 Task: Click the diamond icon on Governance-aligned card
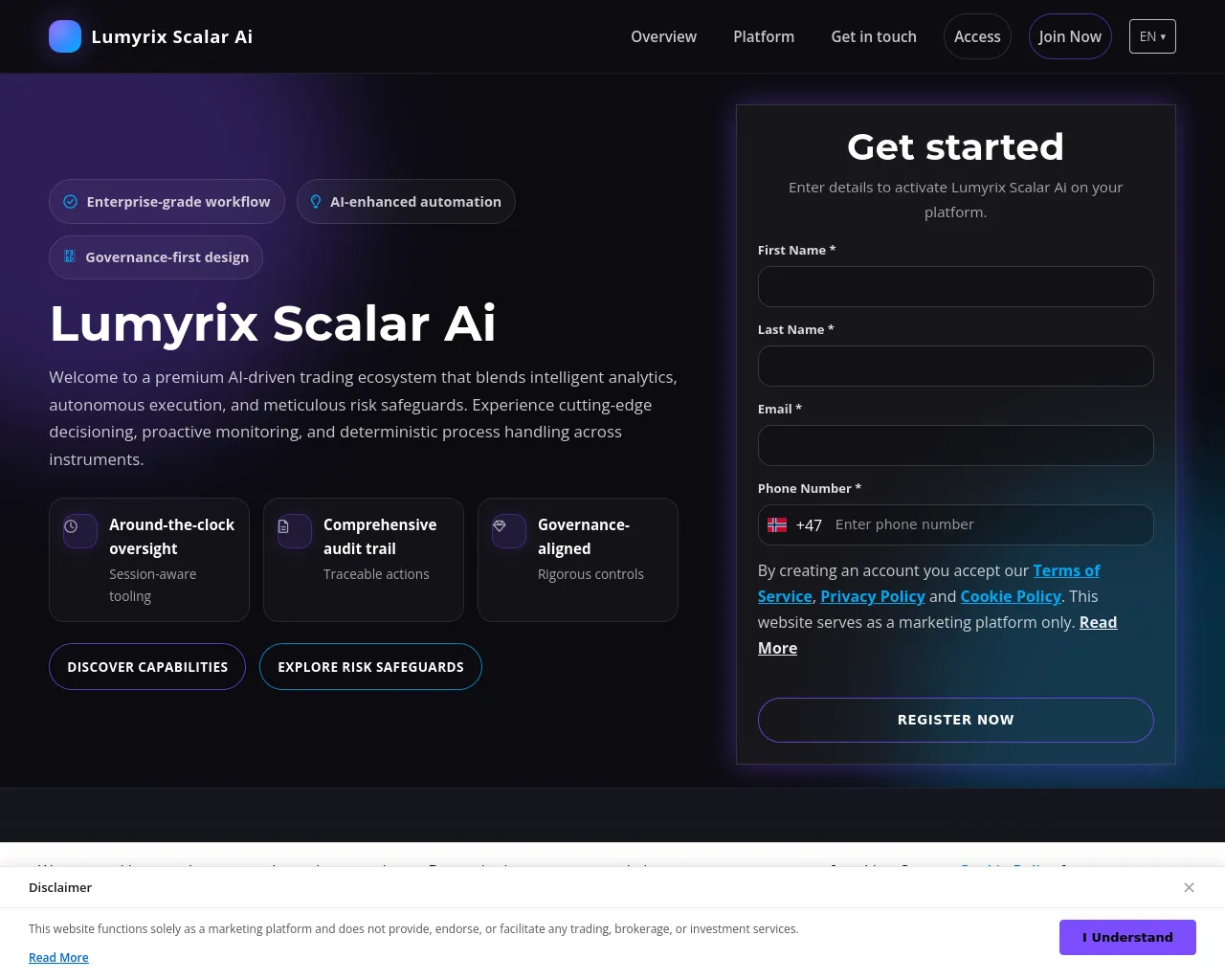(499, 526)
